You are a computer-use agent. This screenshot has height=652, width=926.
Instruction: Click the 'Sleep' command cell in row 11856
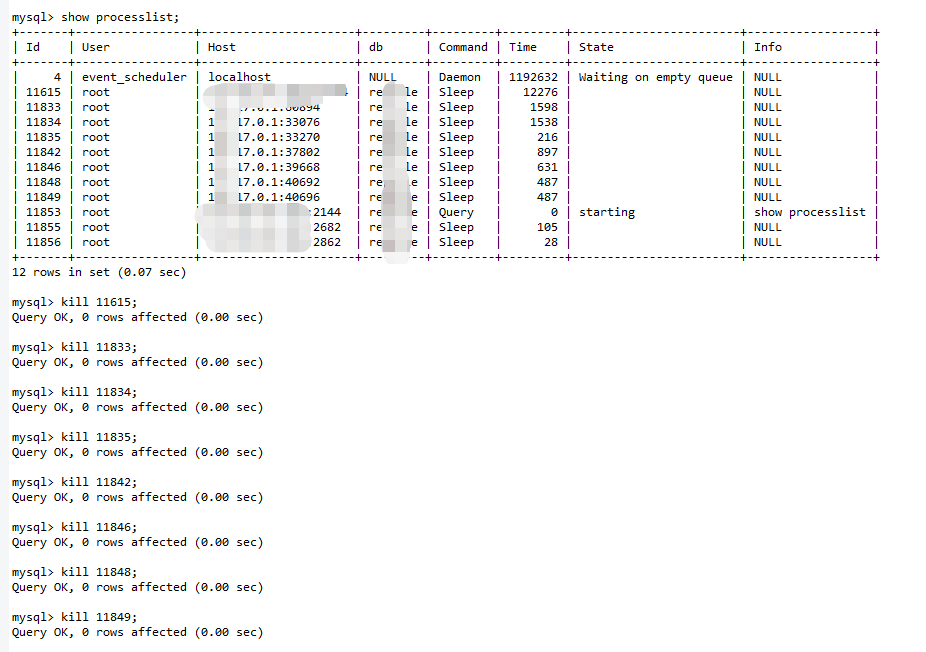pos(456,242)
